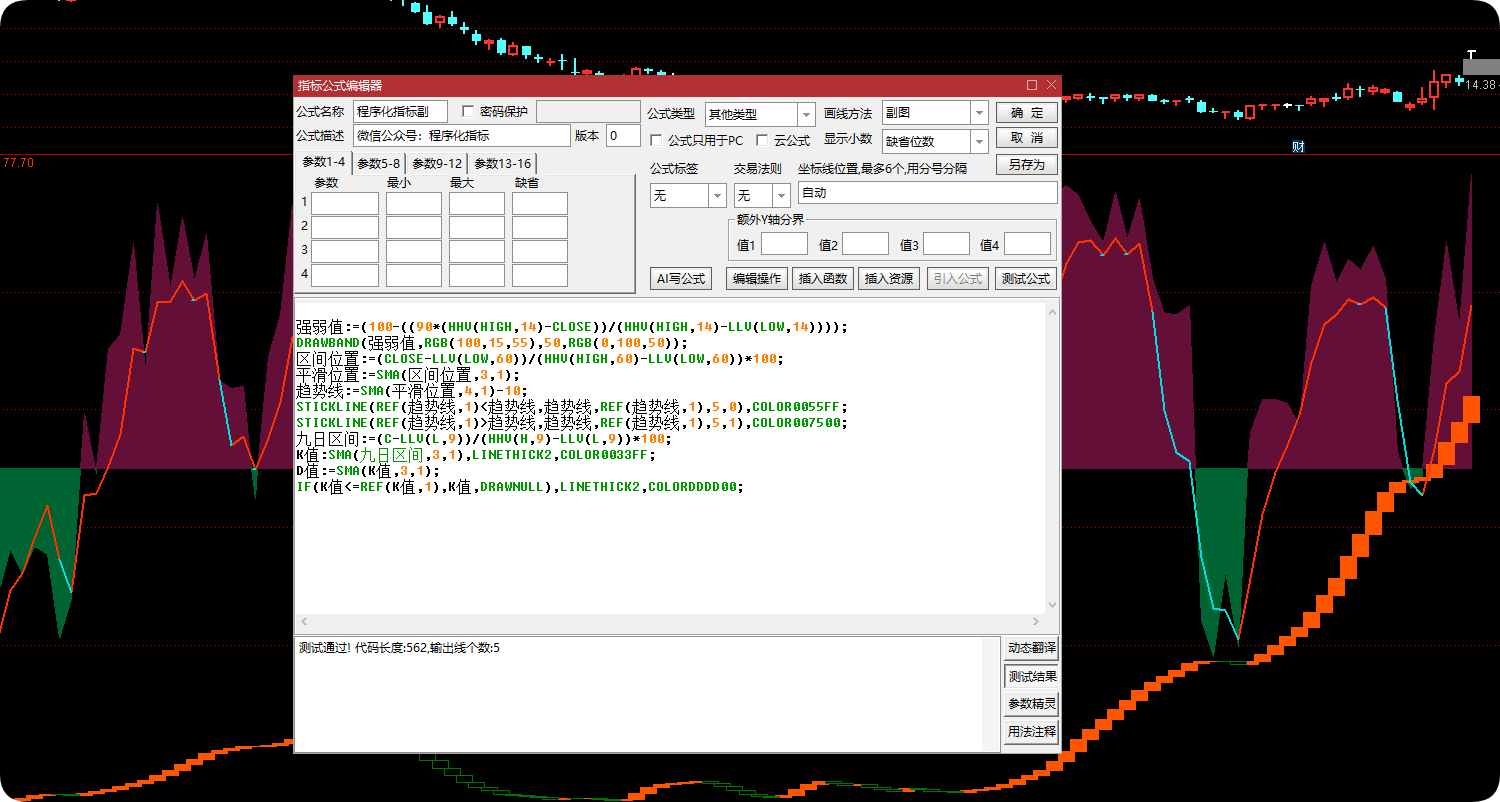
Task: Select the 参数13-16 tab
Action: click(503, 164)
